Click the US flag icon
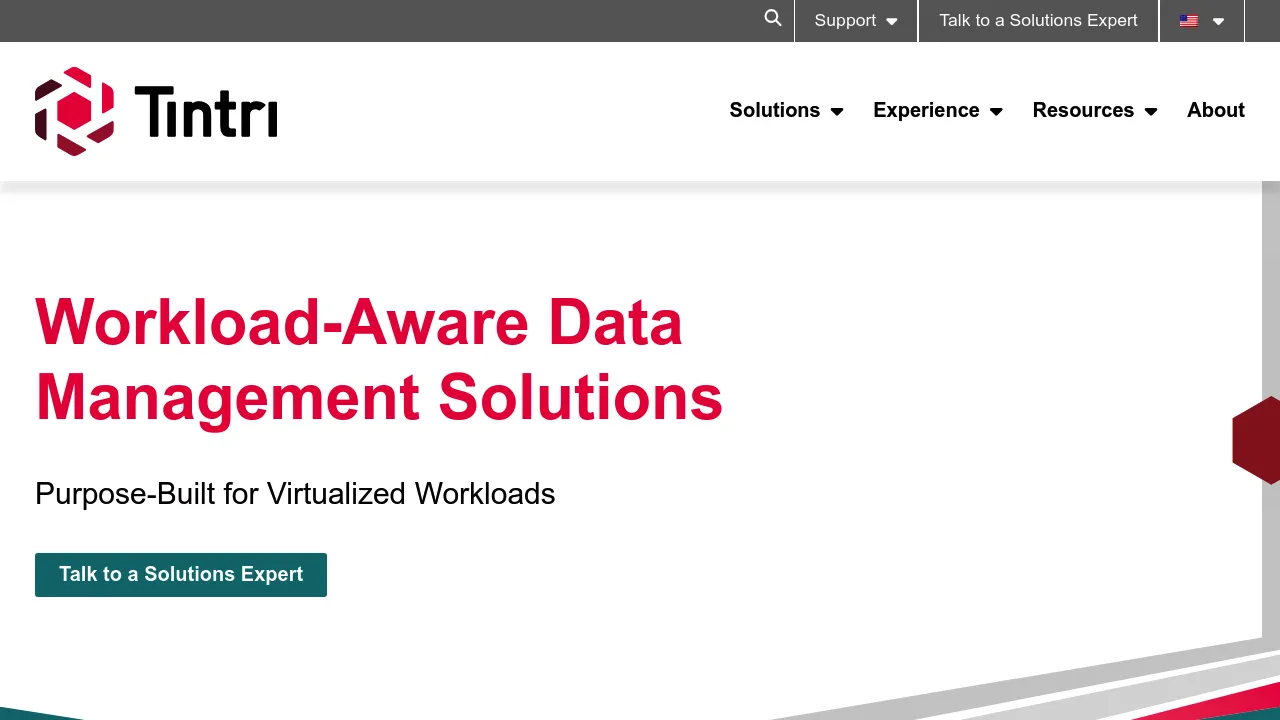This screenshot has width=1280, height=720. click(x=1188, y=21)
